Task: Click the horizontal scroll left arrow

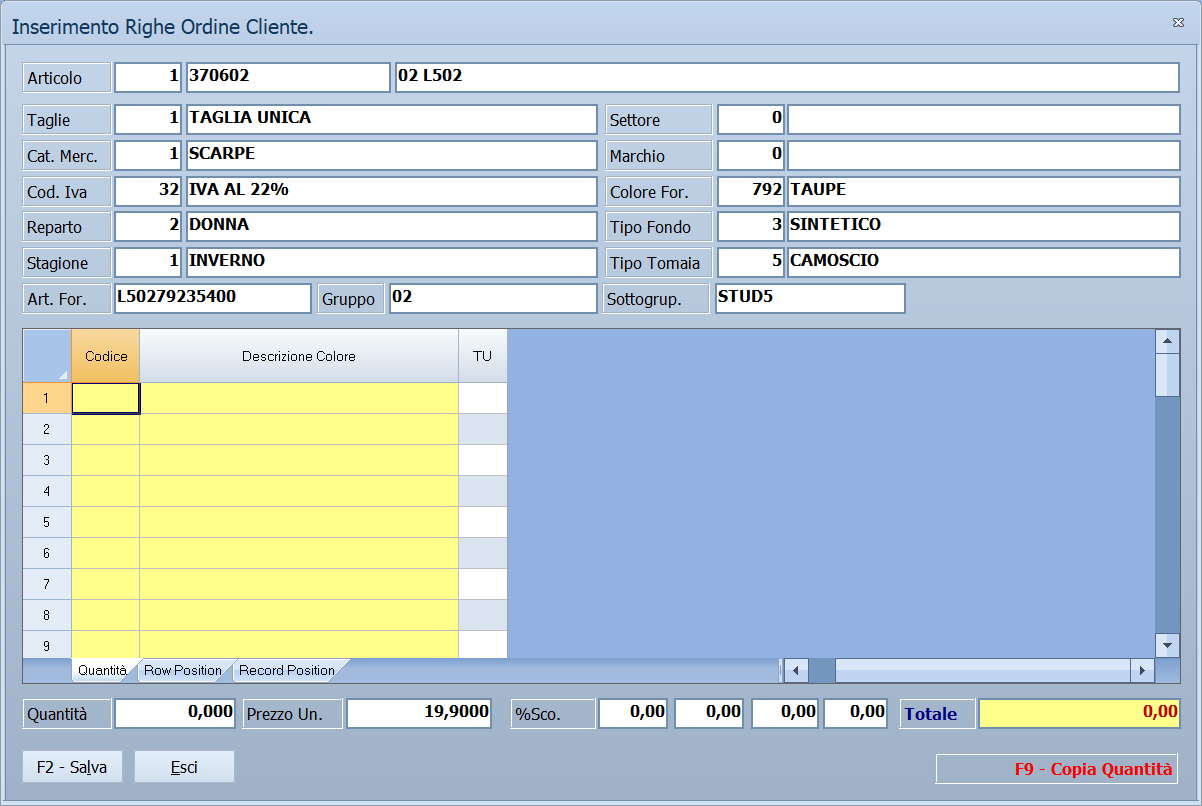Action: pos(795,670)
